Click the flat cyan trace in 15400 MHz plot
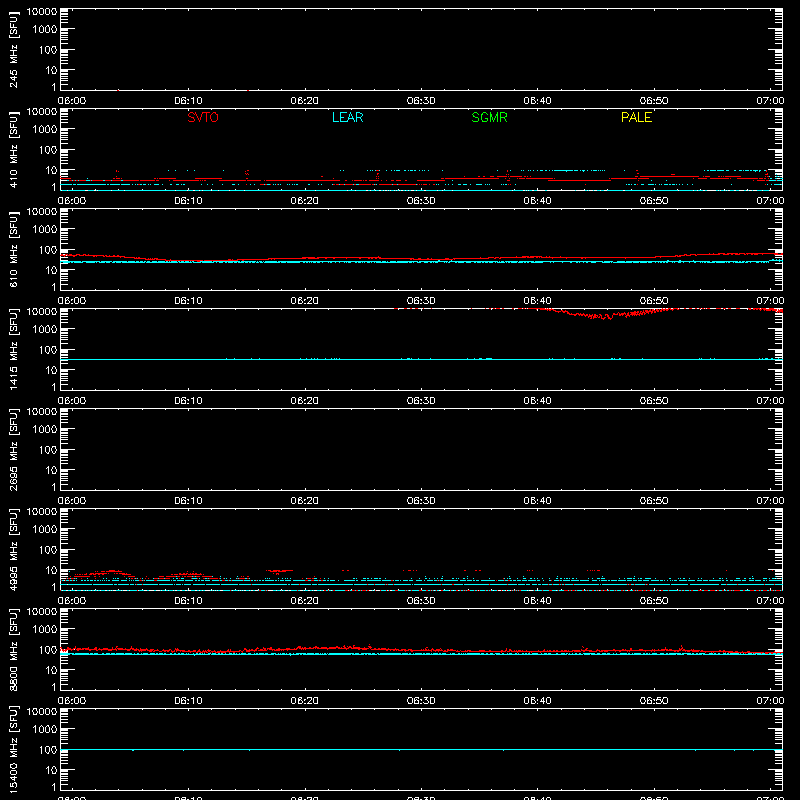The height and width of the screenshot is (800, 800). pyautogui.click(x=421, y=749)
